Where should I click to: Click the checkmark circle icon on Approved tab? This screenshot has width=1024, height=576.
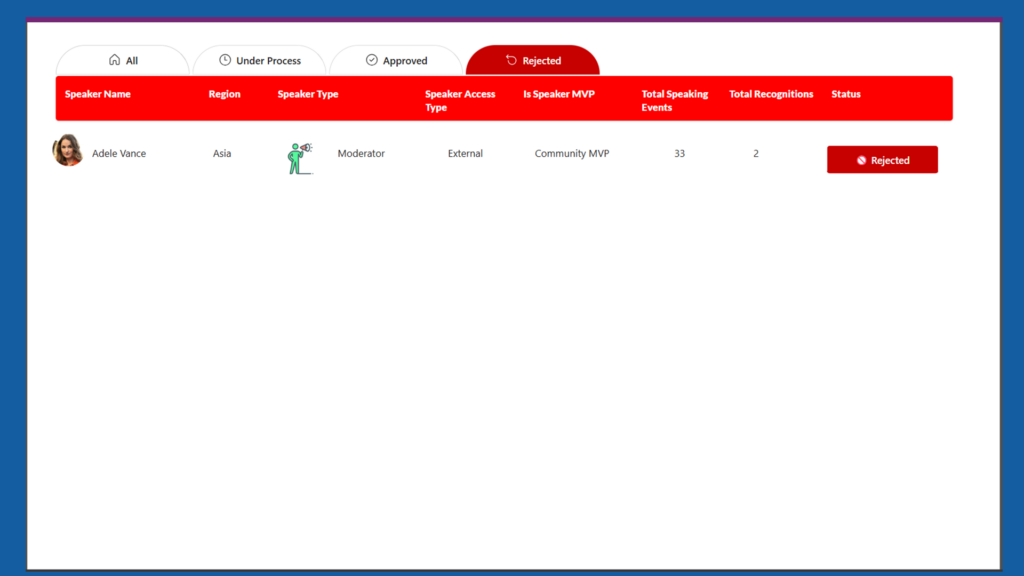[x=372, y=60]
